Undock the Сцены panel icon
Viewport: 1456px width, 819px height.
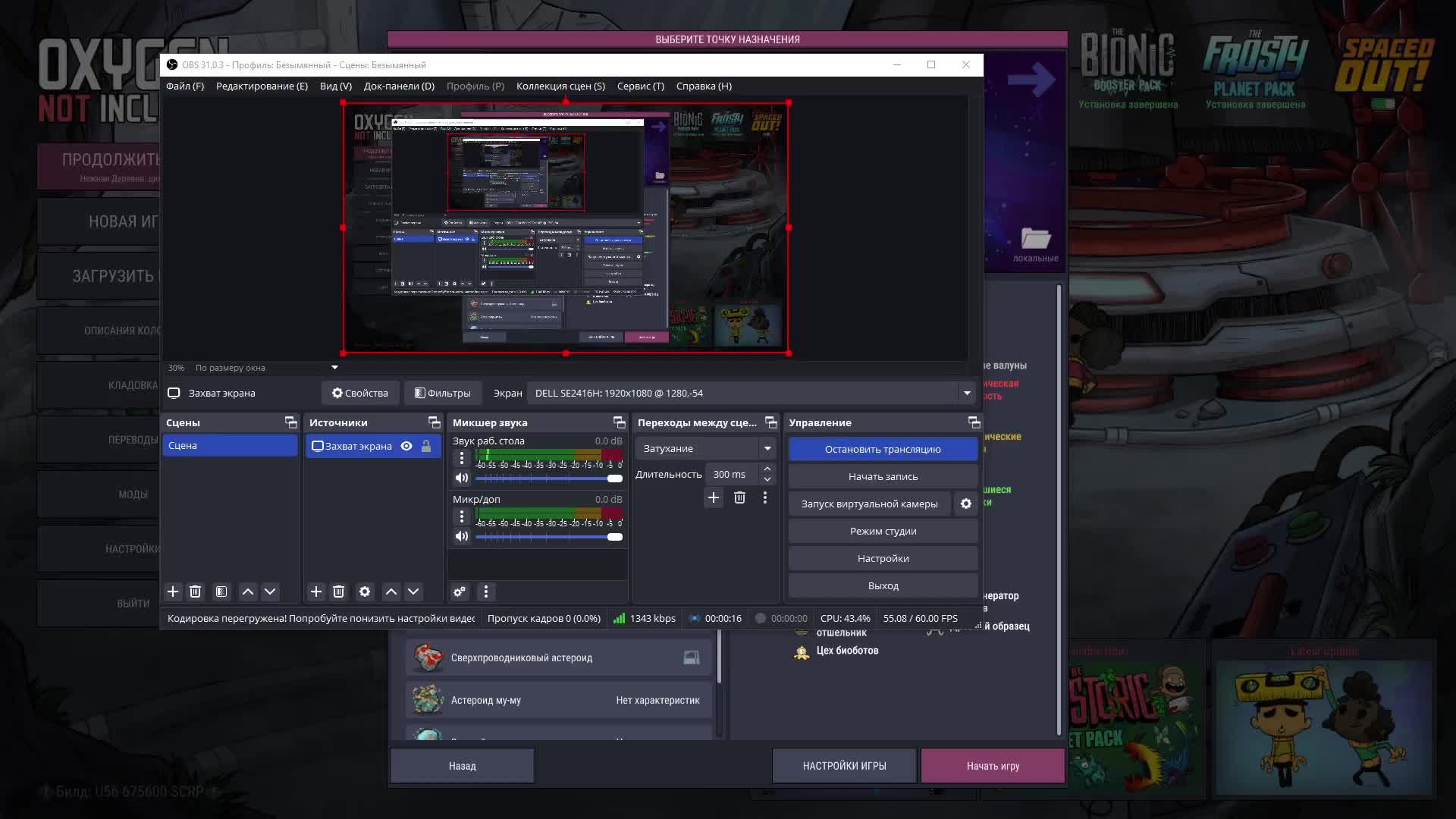[290, 422]
